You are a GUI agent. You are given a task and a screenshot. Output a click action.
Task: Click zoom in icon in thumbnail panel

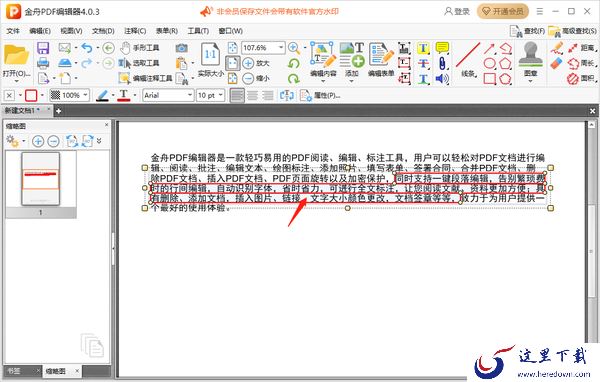click(38, 141)
